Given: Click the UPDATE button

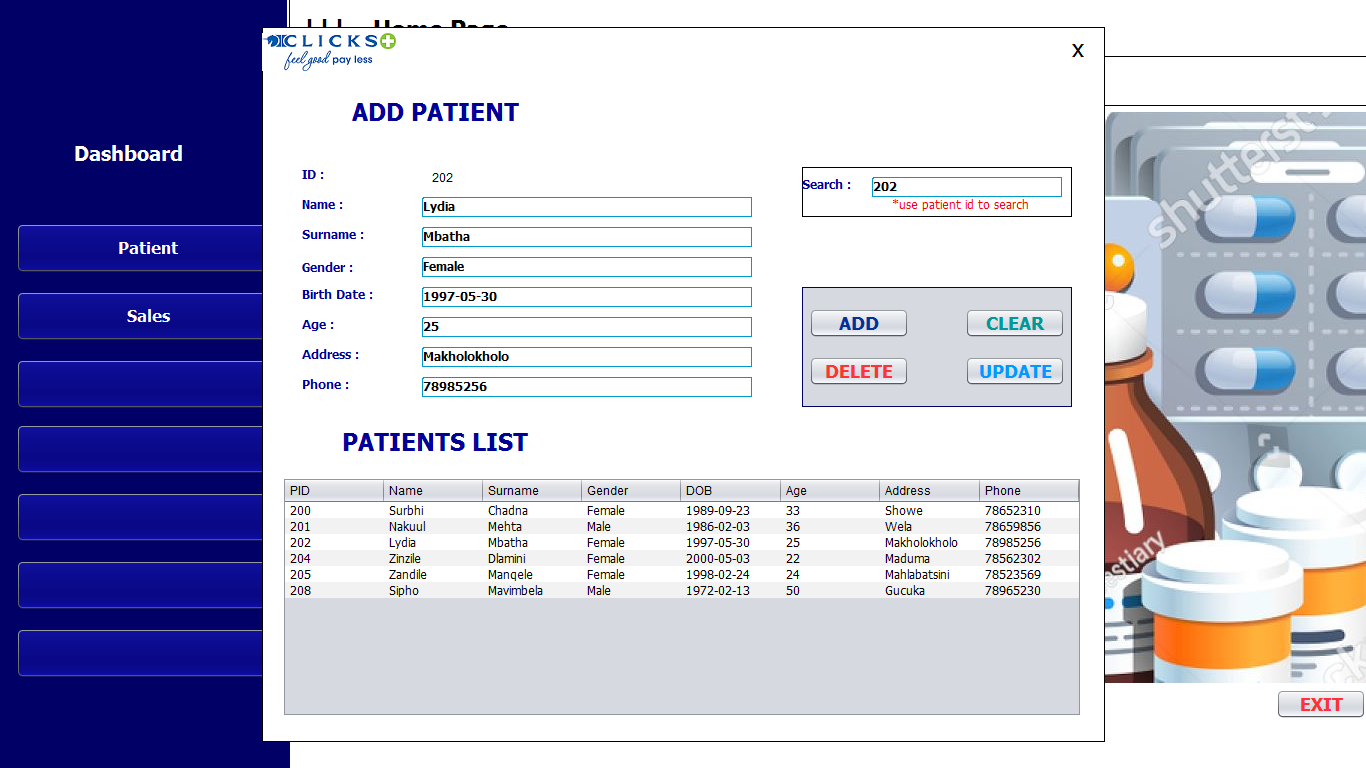Looking at the screenshot, I should click(x=1014, y=371).
